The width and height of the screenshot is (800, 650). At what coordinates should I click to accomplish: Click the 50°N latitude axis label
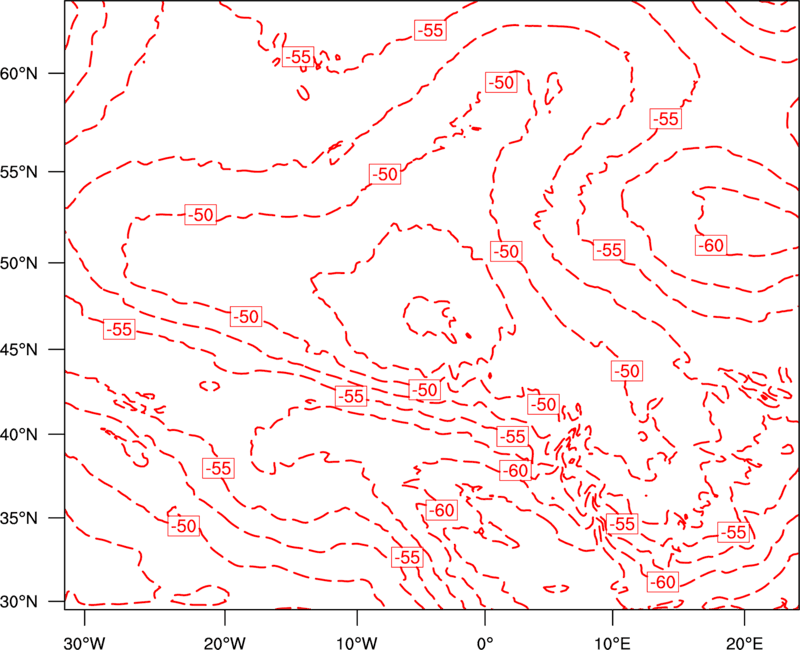coord(19,263)
